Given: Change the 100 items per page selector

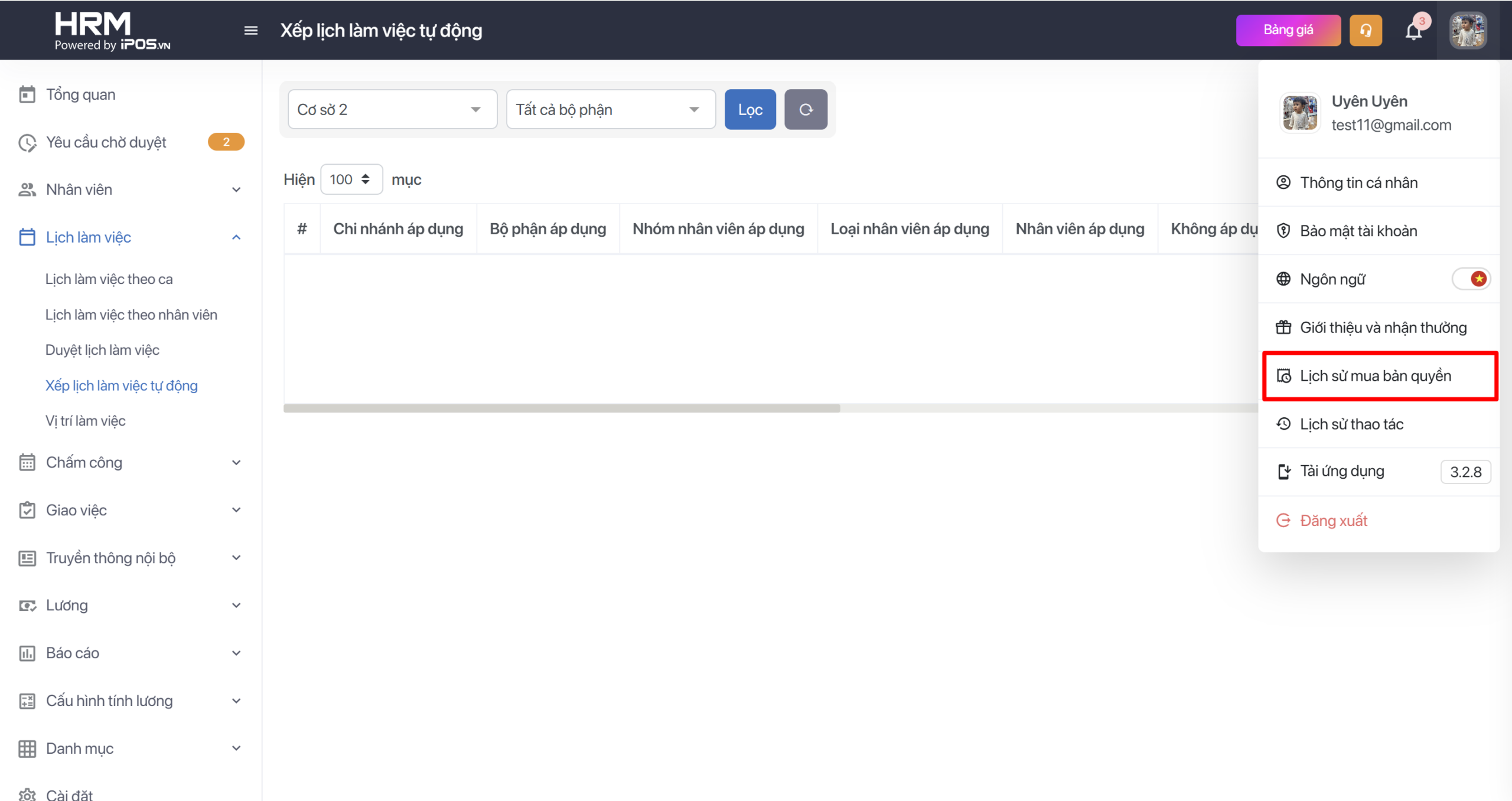Looking at the screenshot, I should (x=351, y=179).
